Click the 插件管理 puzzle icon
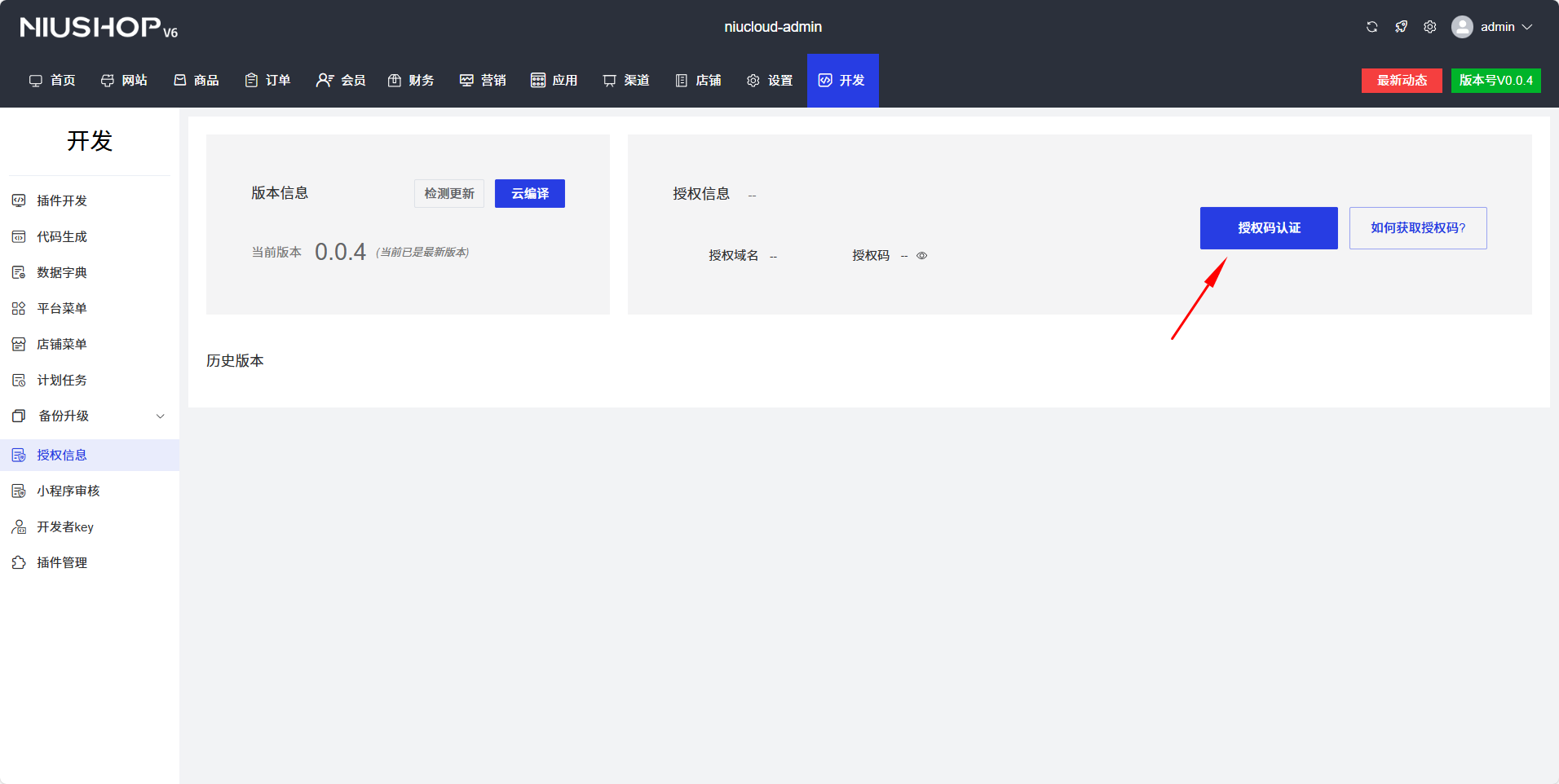Screen dimensions: 1559x784 click(19, 563)
